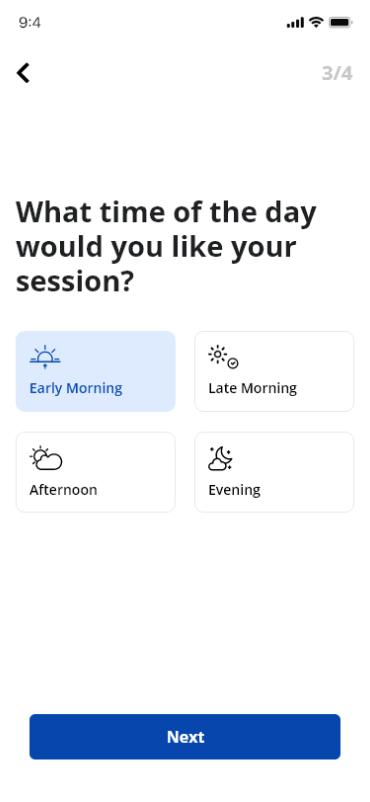Select the Evening option card

tap(274, 472)
